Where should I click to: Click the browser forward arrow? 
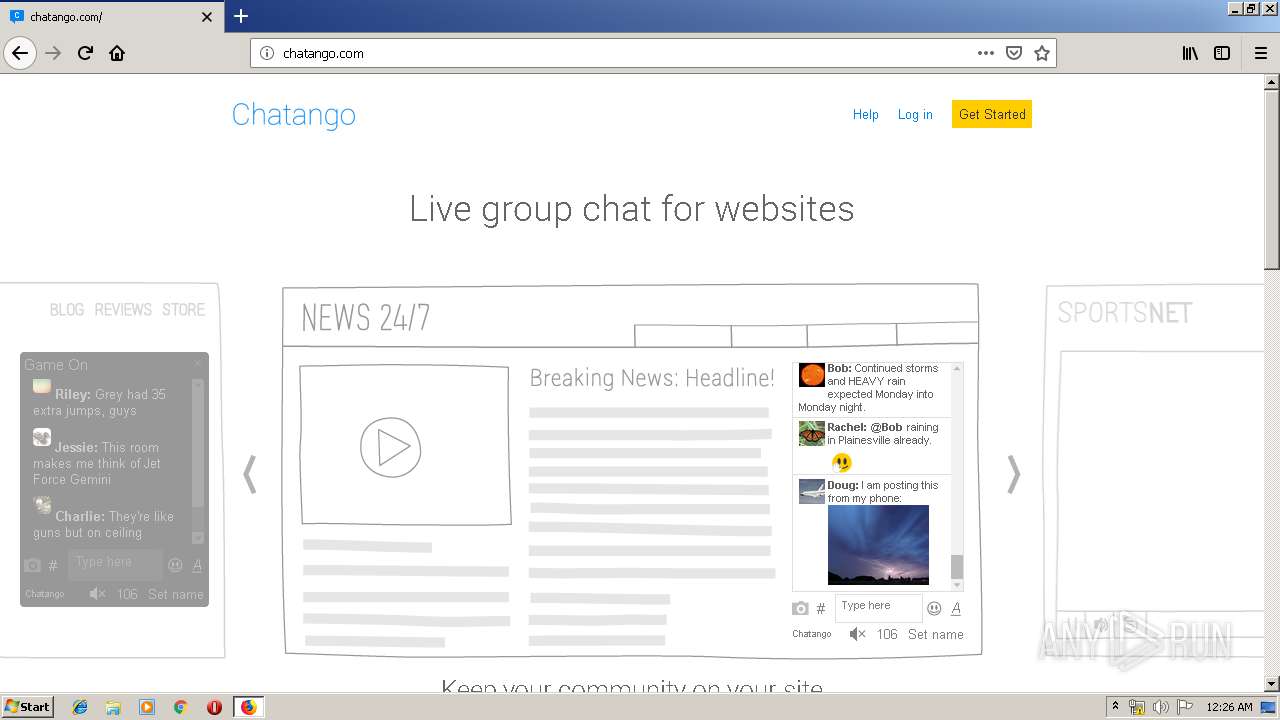pyautogui.click(x=53, y=53)
